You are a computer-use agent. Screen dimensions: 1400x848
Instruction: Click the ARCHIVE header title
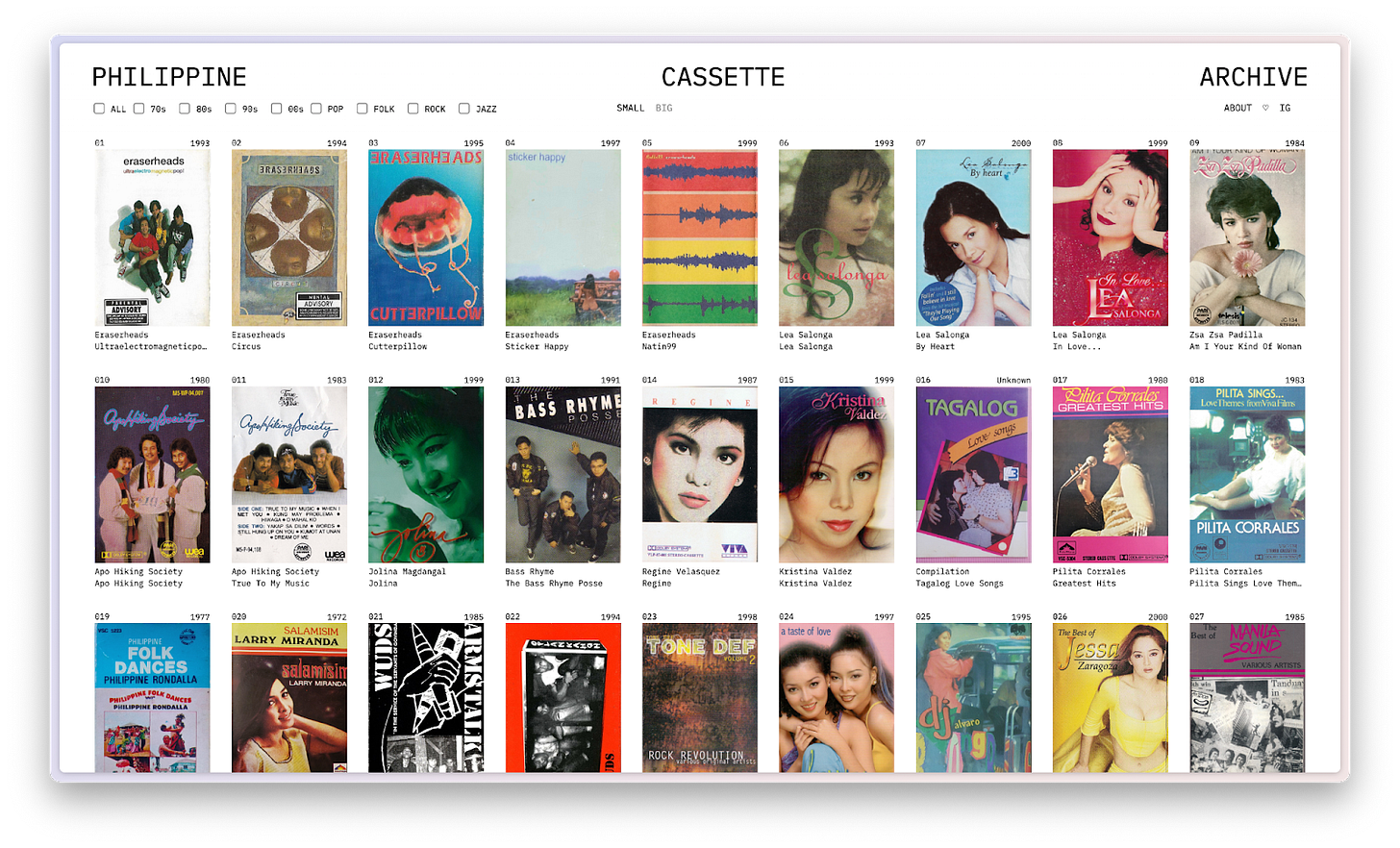[x=1253, y=78]
